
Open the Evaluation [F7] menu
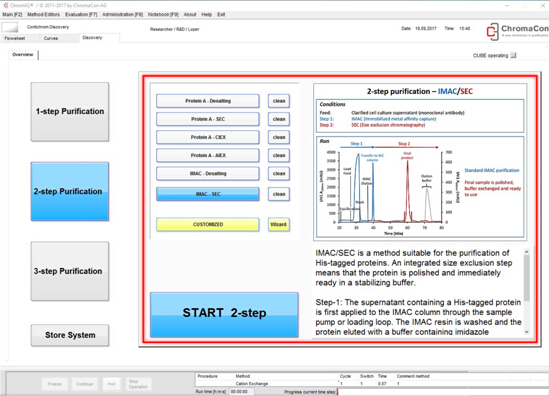(81, 14)
